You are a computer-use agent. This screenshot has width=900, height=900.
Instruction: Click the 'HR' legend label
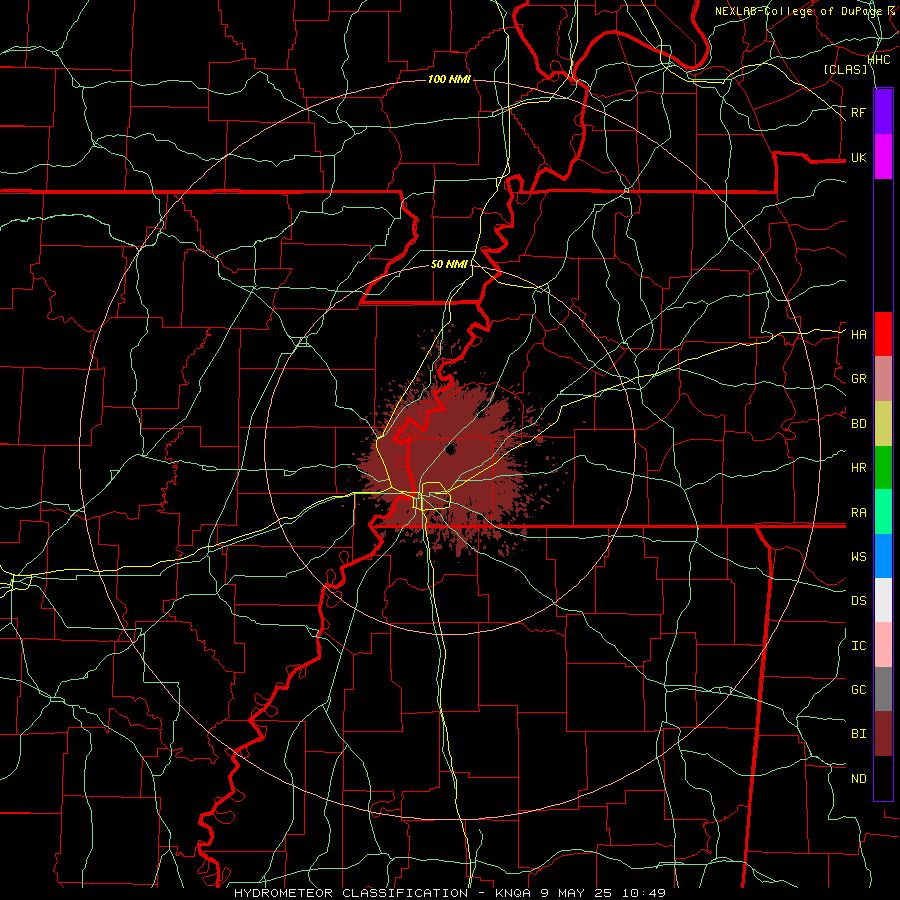tap(858, 468)
